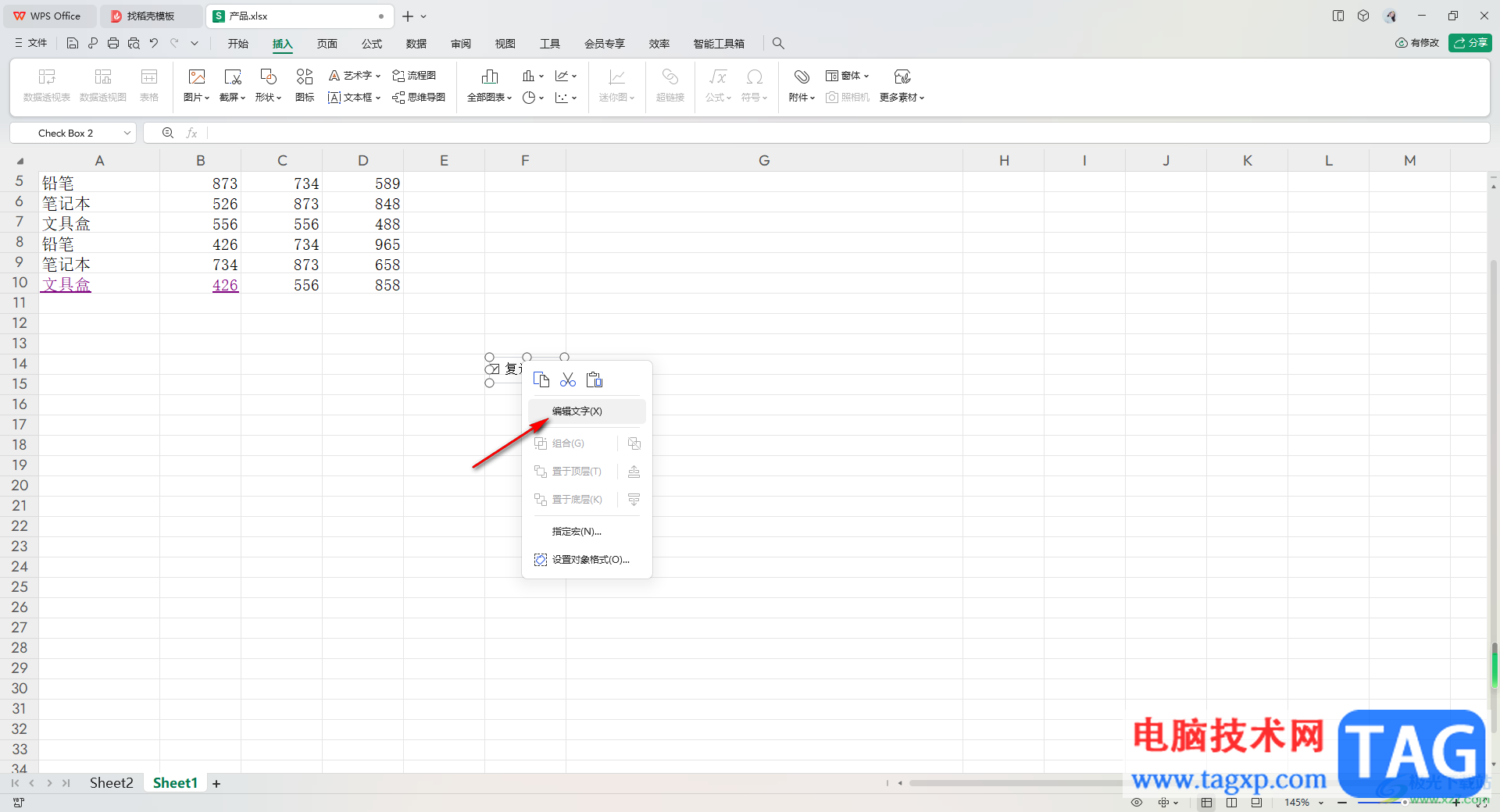Click the zoom slider handle
Viewport: 1500px width, 812px height.
[x=1404, y=803]
